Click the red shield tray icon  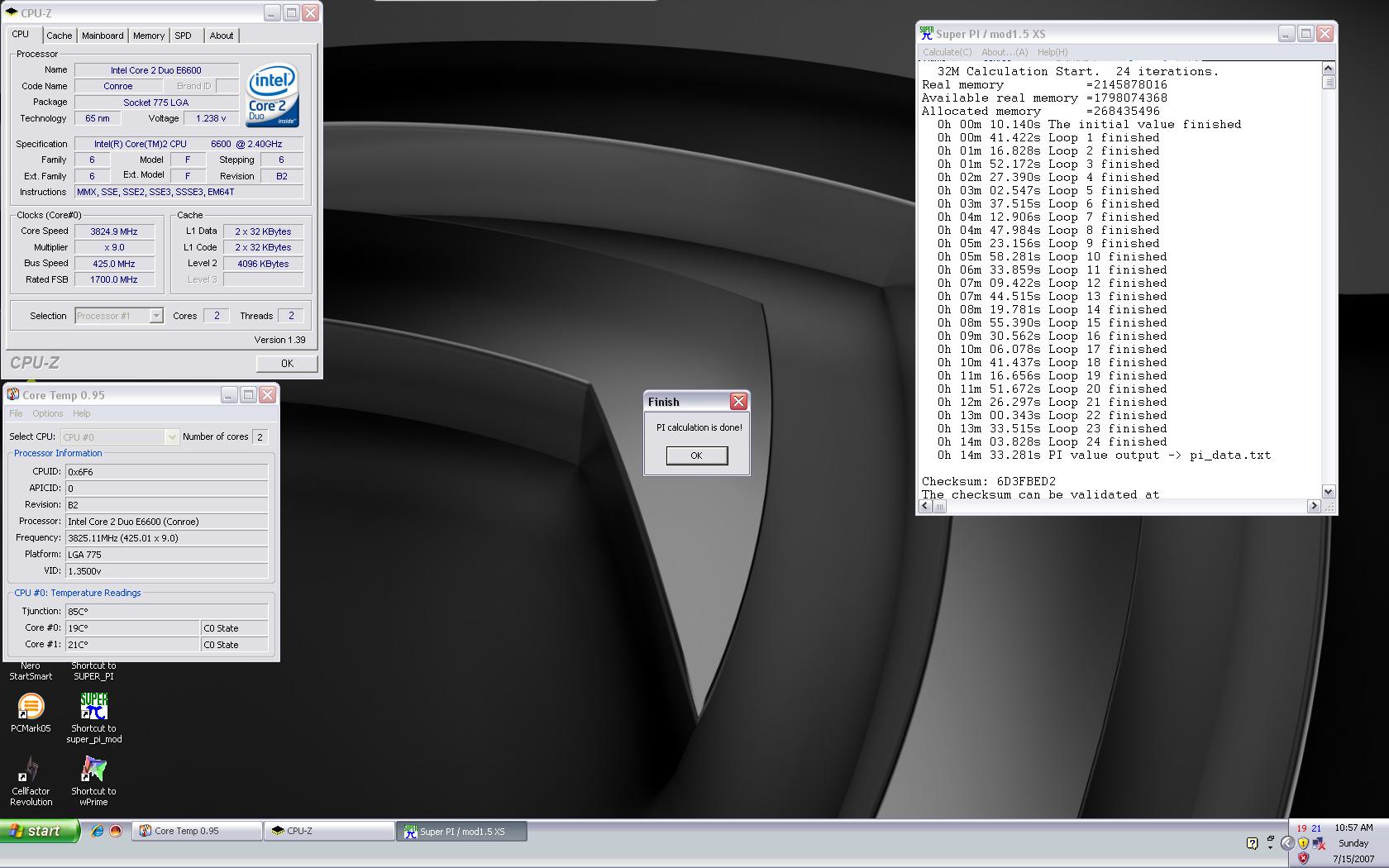pyautogui.click(x=1303, y=859)
